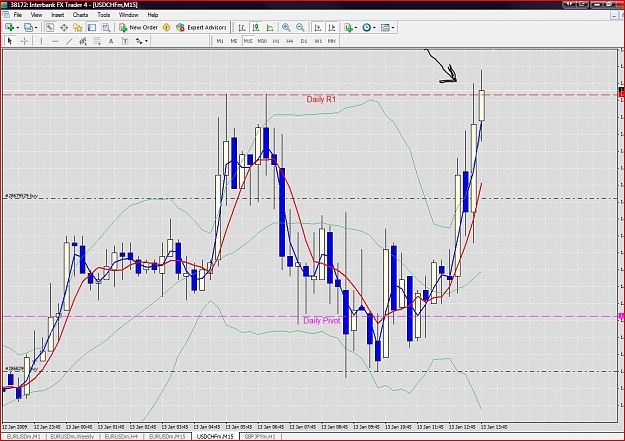625x441 pixels.
Task: Switch to H4 timeframe
Action: pos(290,41)
